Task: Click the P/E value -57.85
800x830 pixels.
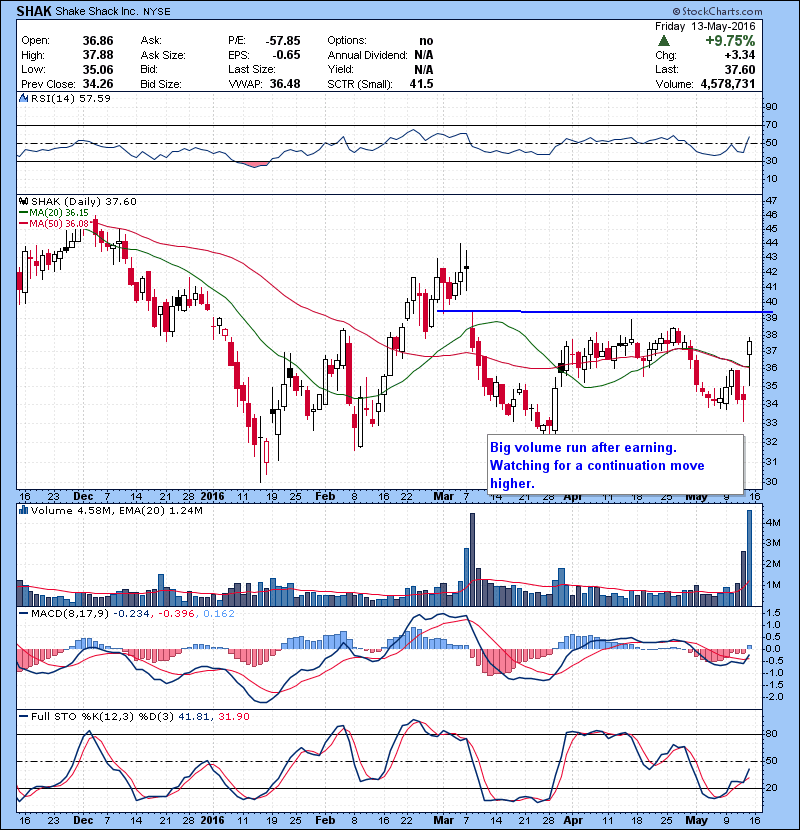Action: (x=283, y=41)
